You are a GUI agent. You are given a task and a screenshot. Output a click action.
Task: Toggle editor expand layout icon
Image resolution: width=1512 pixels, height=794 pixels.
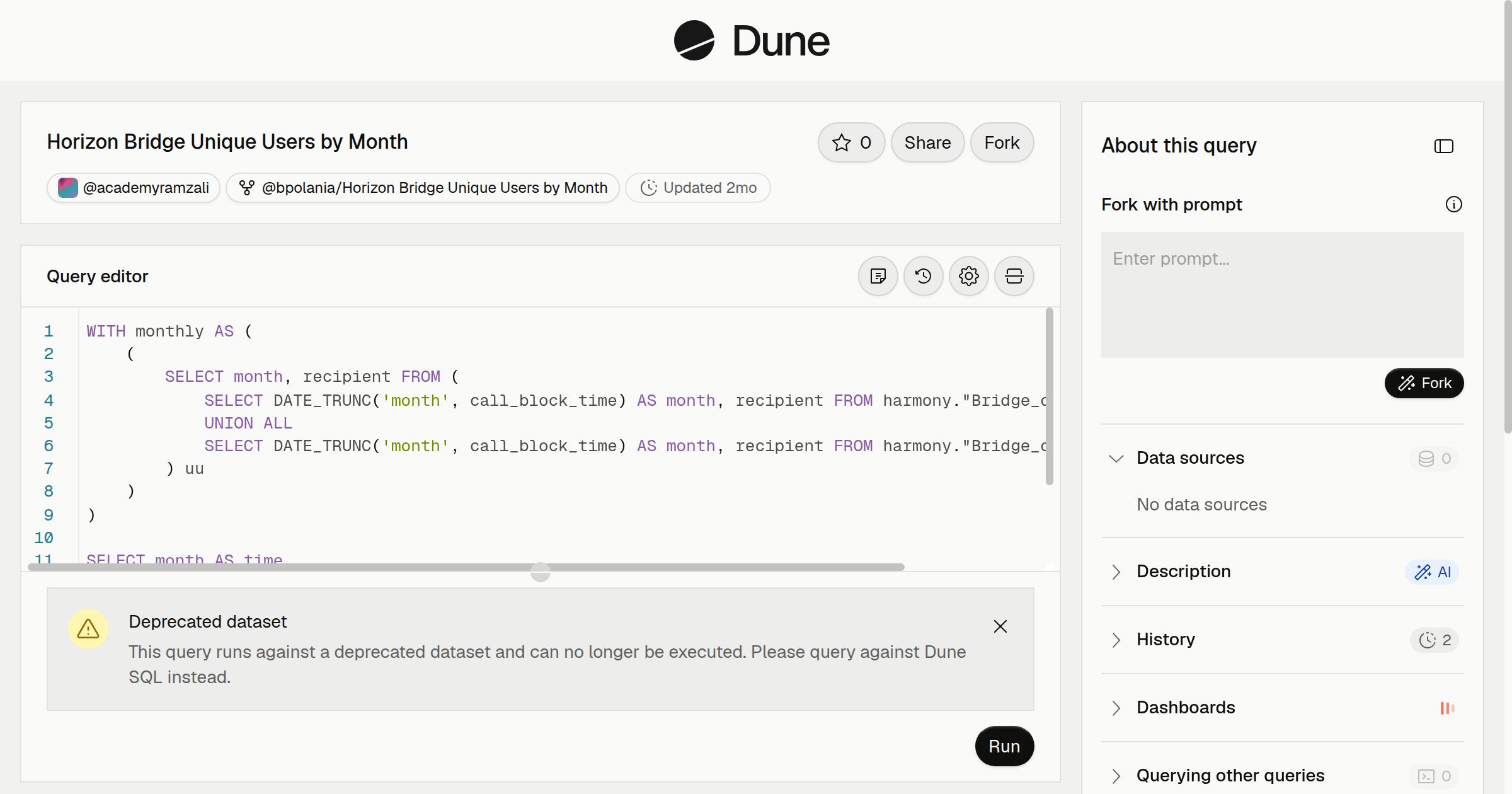pyautogui.click(x=1014, y=276)
